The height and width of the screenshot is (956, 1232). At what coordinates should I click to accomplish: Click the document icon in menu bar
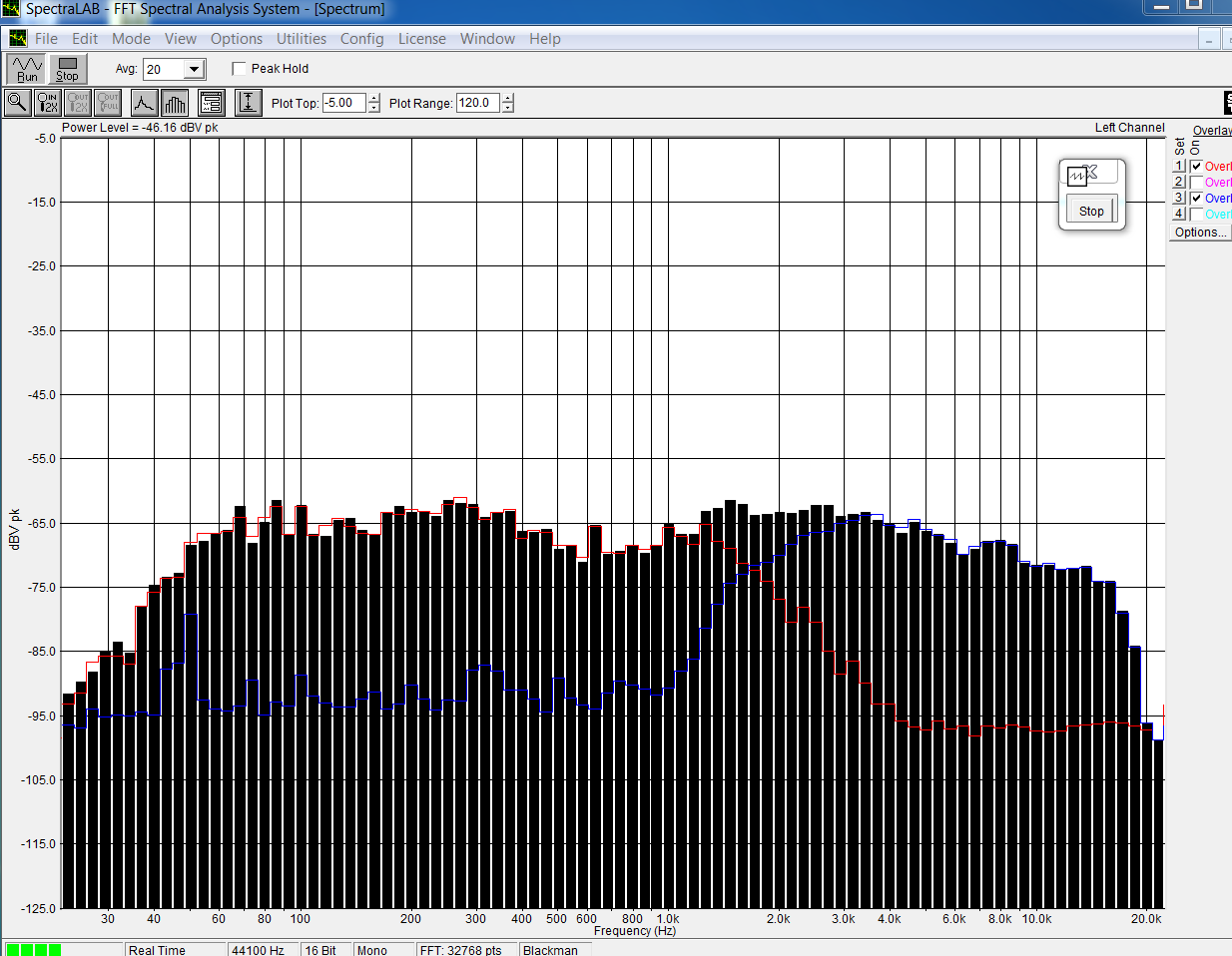click(x=18, y=38)
